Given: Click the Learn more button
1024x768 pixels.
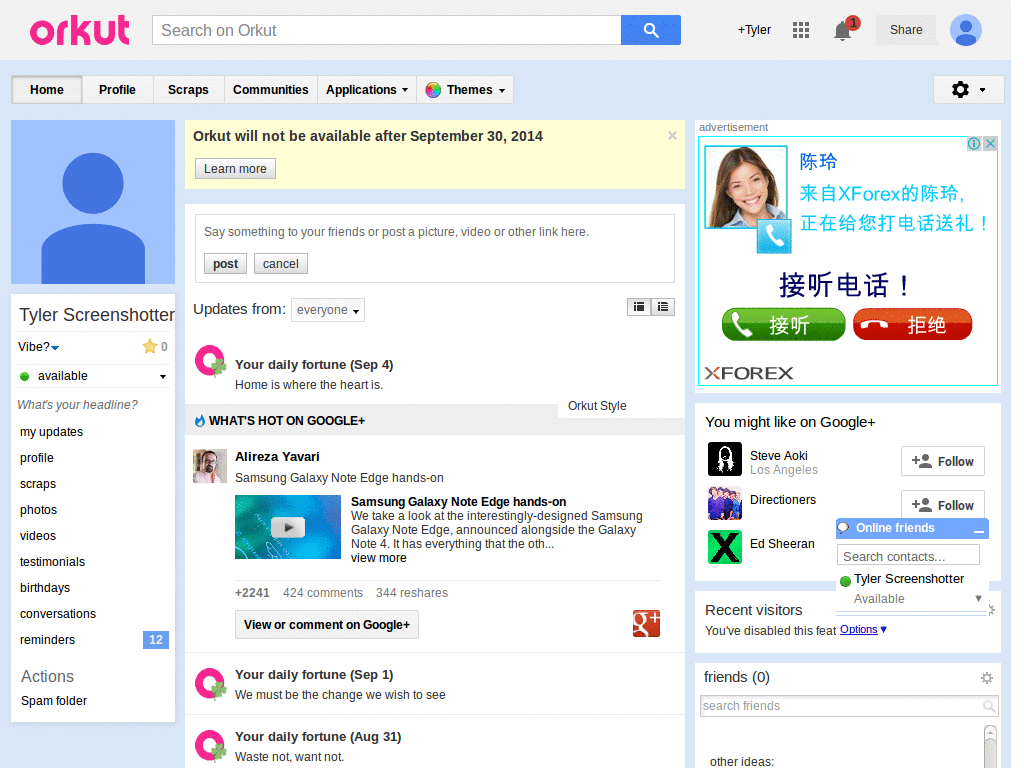Looking at the screenshot, I should (x=235, y=168).
